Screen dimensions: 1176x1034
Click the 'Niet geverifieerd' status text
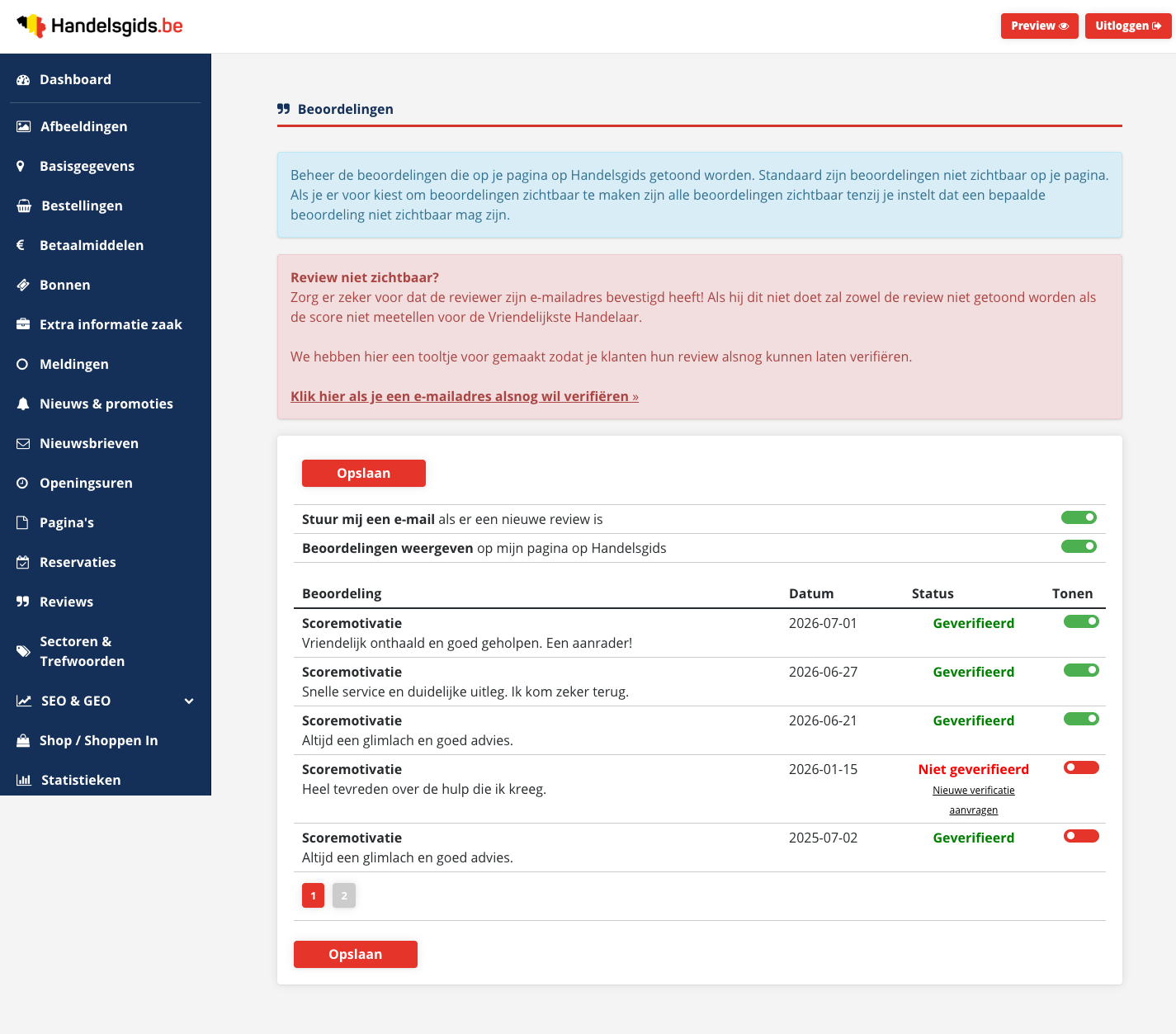974,770
